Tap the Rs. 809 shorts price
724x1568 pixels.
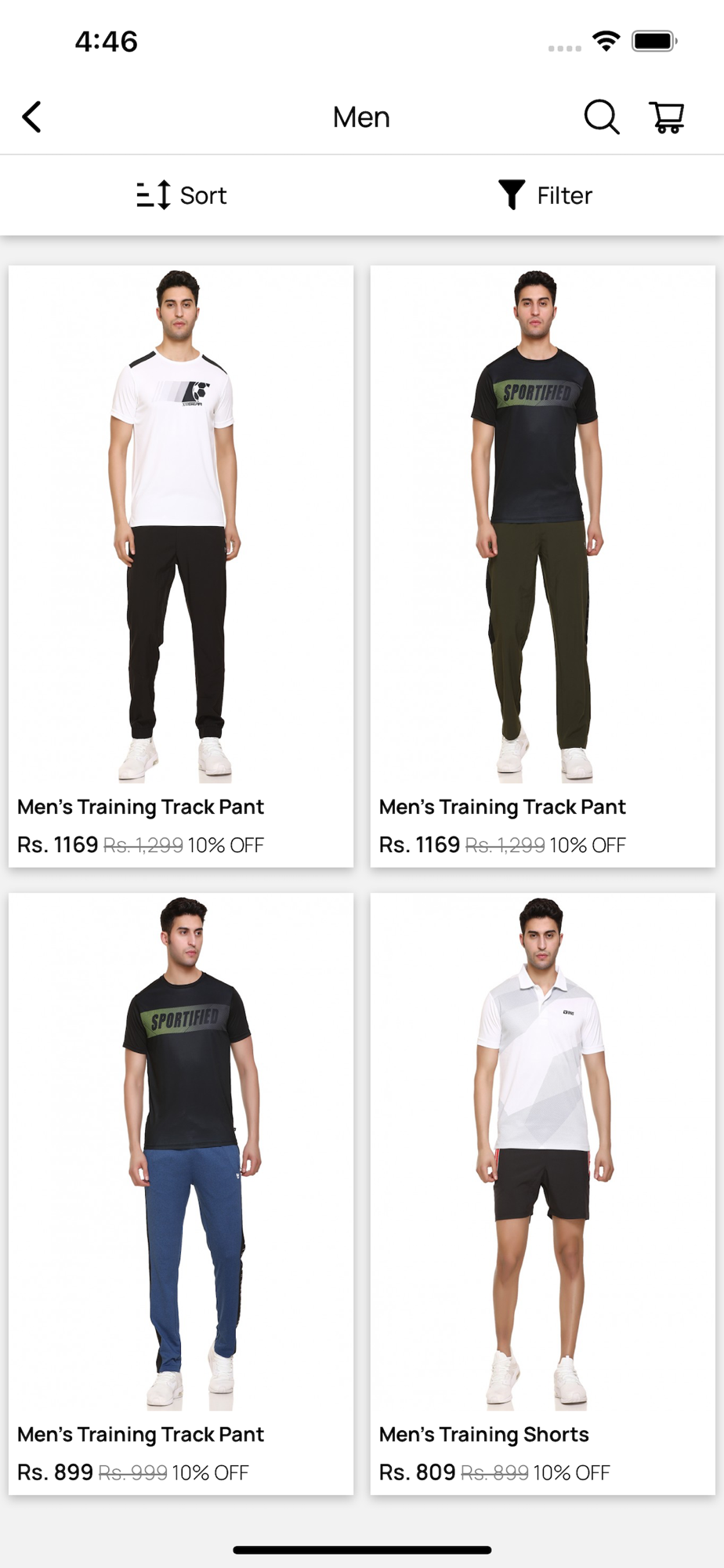click(417, 1472)
